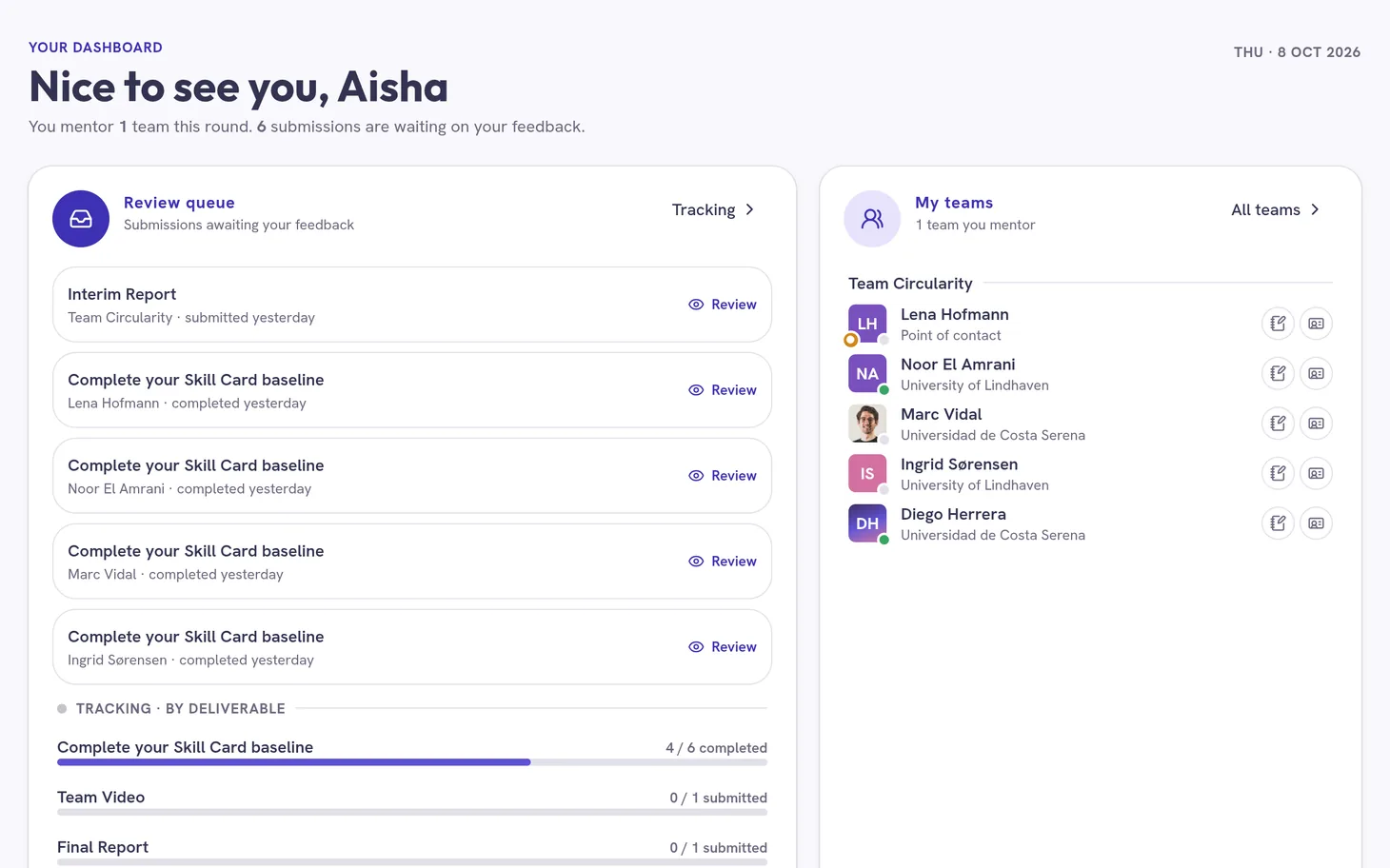Open the note icon for Diego Herrera
Screen dimensions: 1390x868
1278,523
